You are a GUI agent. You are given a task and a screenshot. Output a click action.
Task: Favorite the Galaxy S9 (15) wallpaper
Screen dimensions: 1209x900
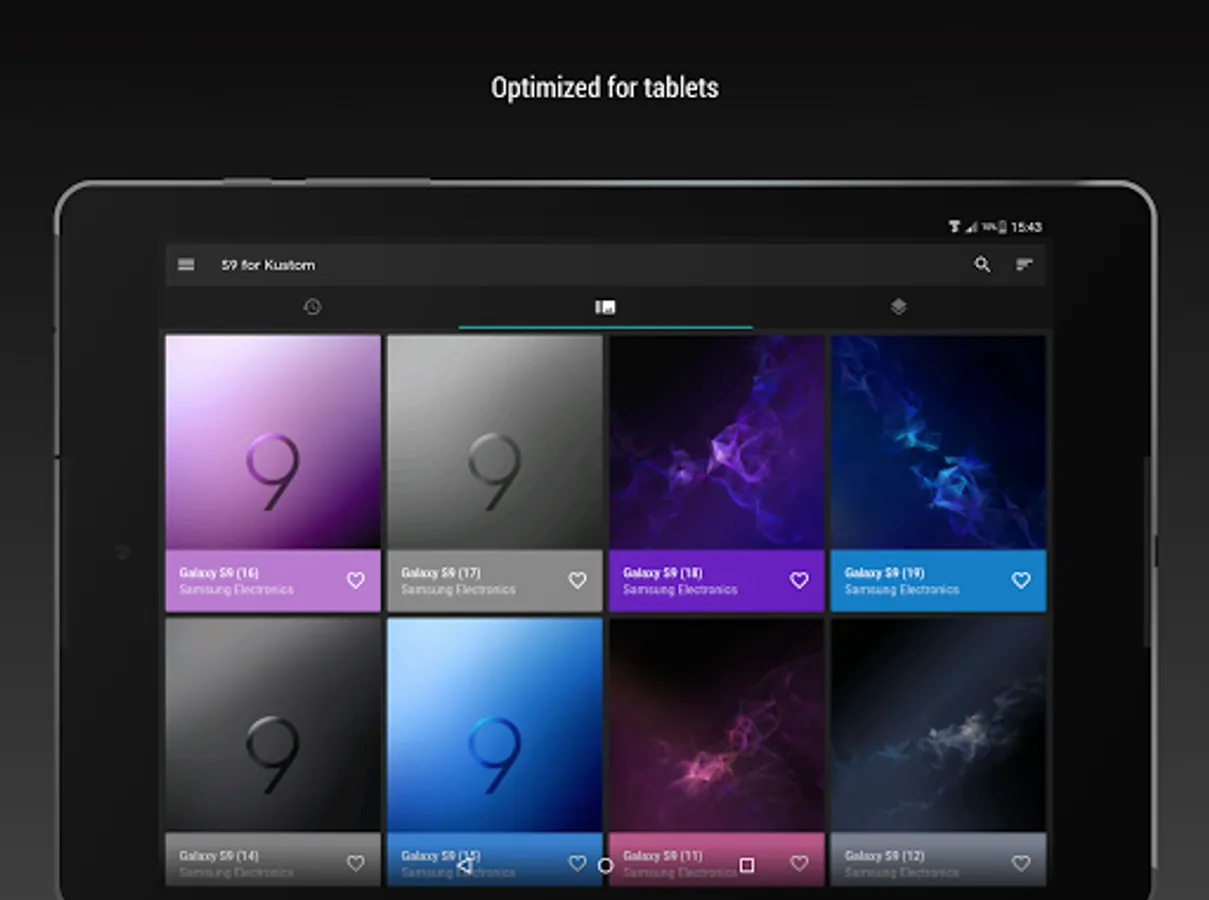(578, 863)
